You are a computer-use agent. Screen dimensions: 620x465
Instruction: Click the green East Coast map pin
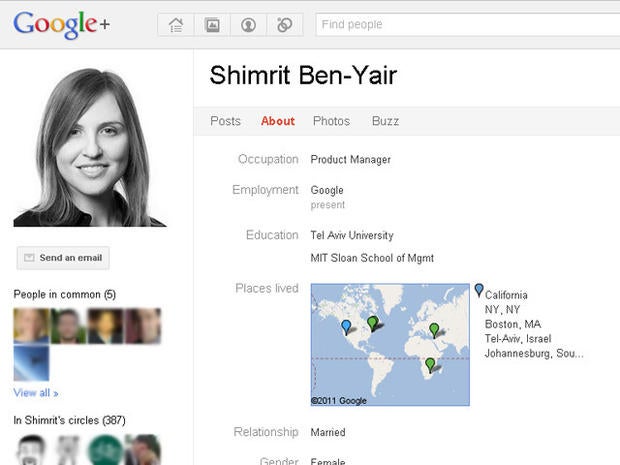click(372, 323)
